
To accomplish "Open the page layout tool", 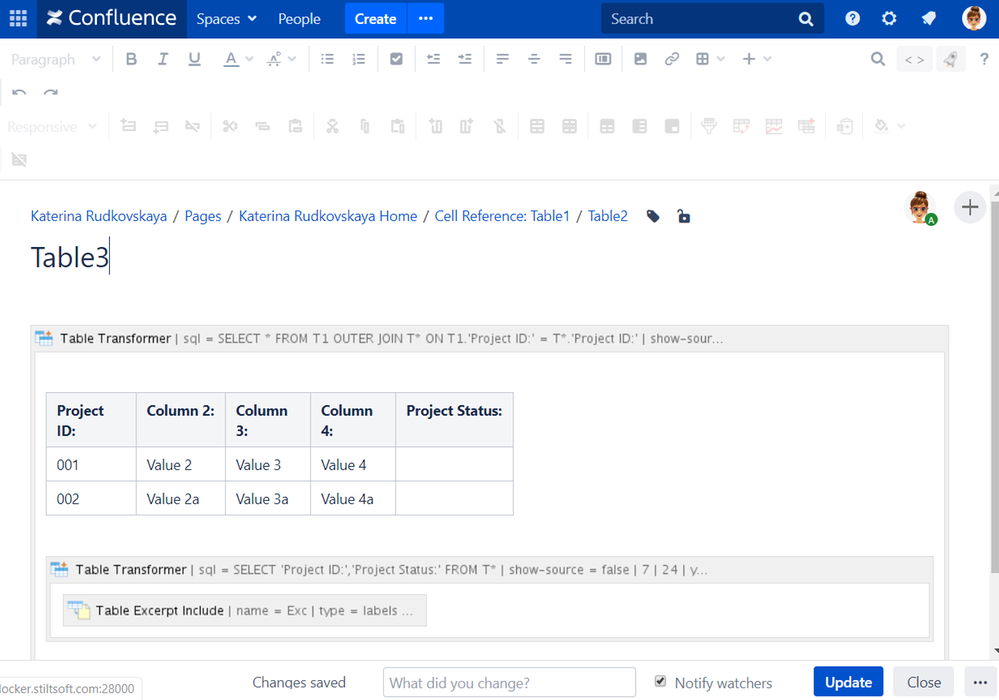I will point(603,59).
